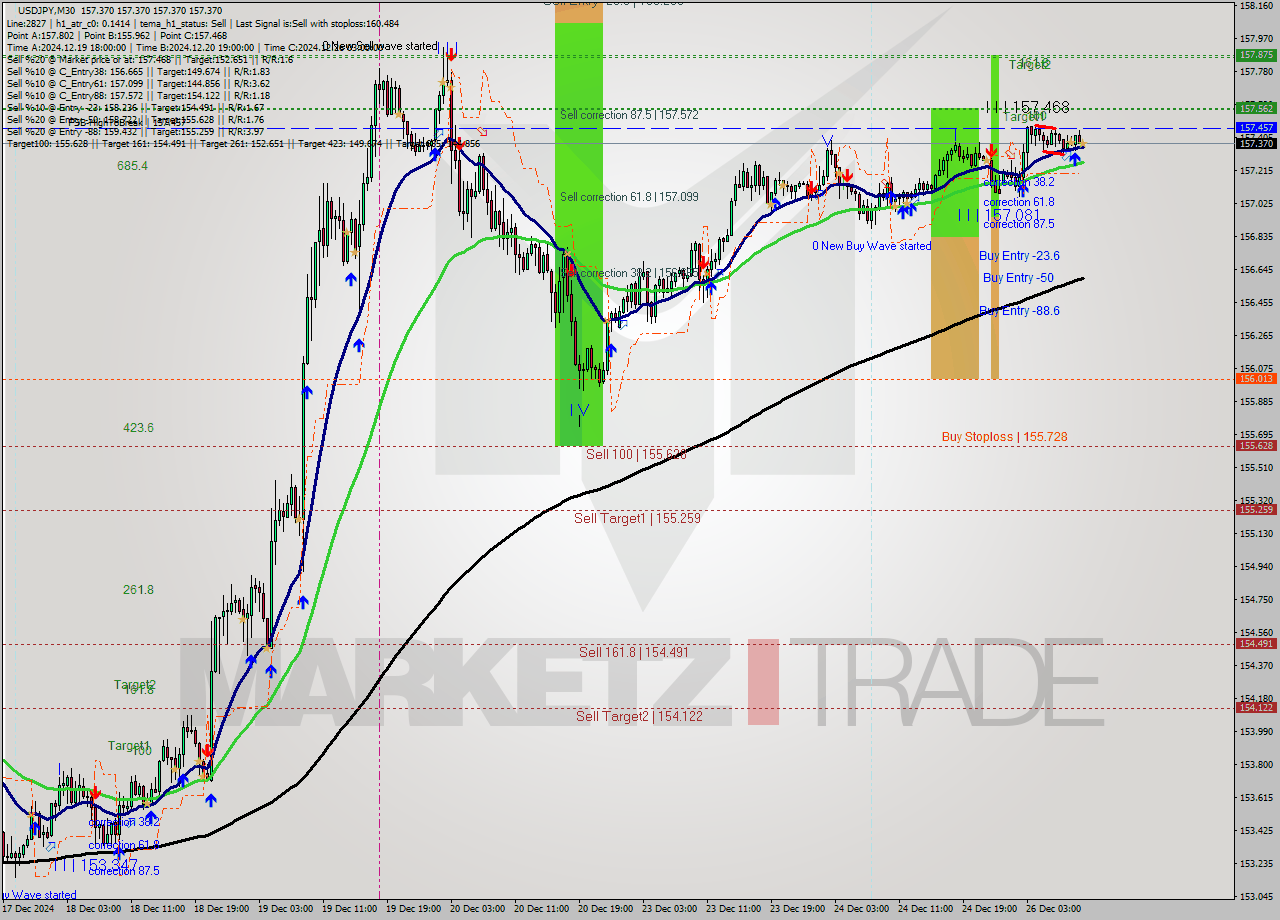Click the red 154.122 price tag on axis
Screen dimensions: 1280x920
coord(1256,708)
